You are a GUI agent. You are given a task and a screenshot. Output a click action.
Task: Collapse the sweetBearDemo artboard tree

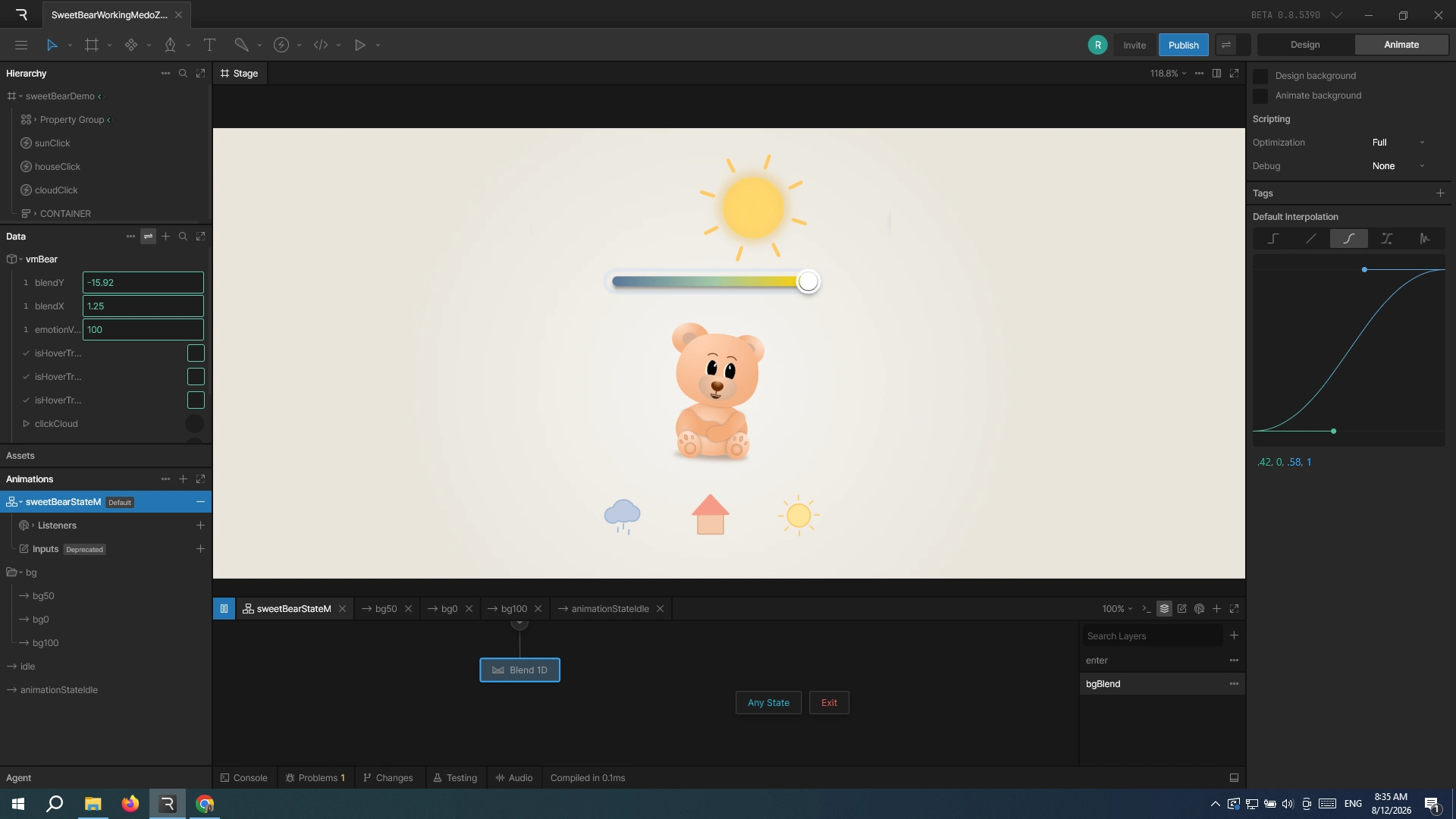pyautogui.click(x=20, y=96)
